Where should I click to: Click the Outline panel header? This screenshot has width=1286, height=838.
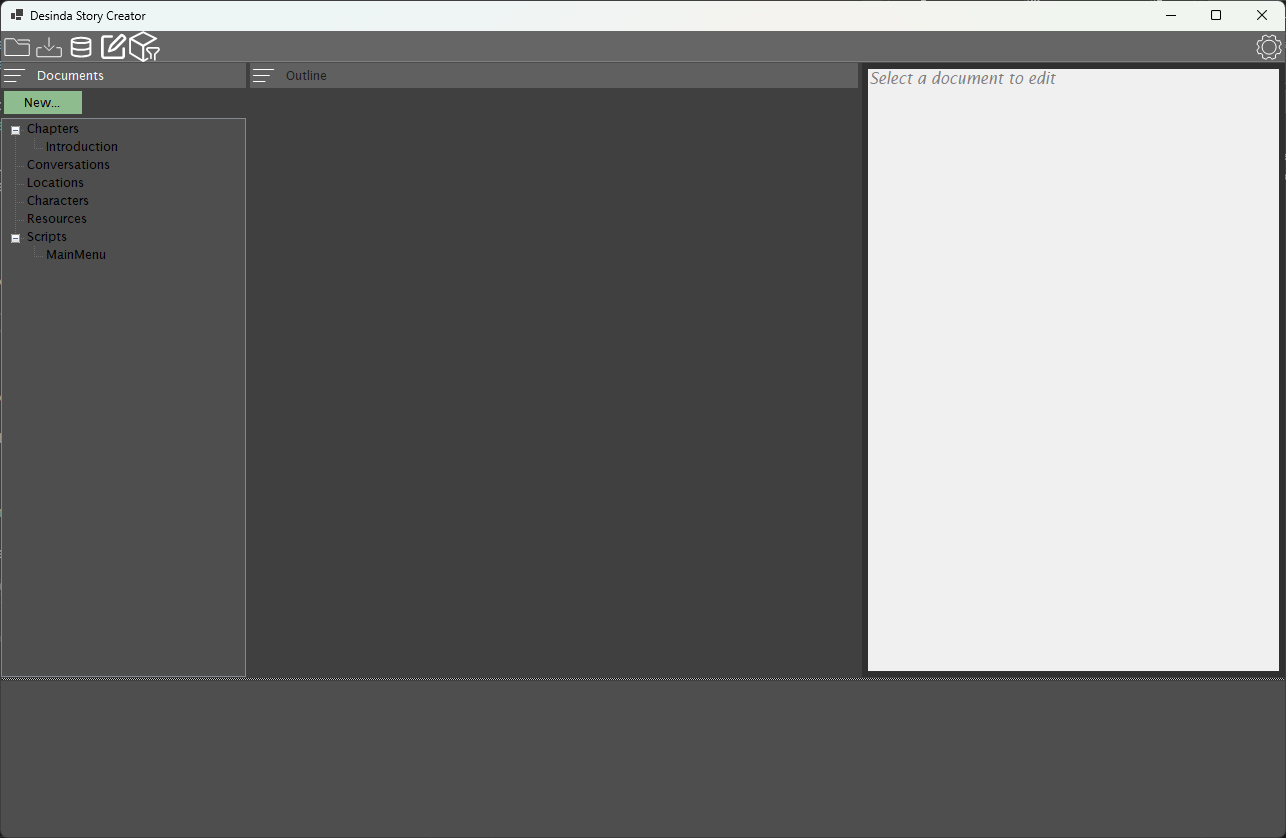(x=554, y=76)
